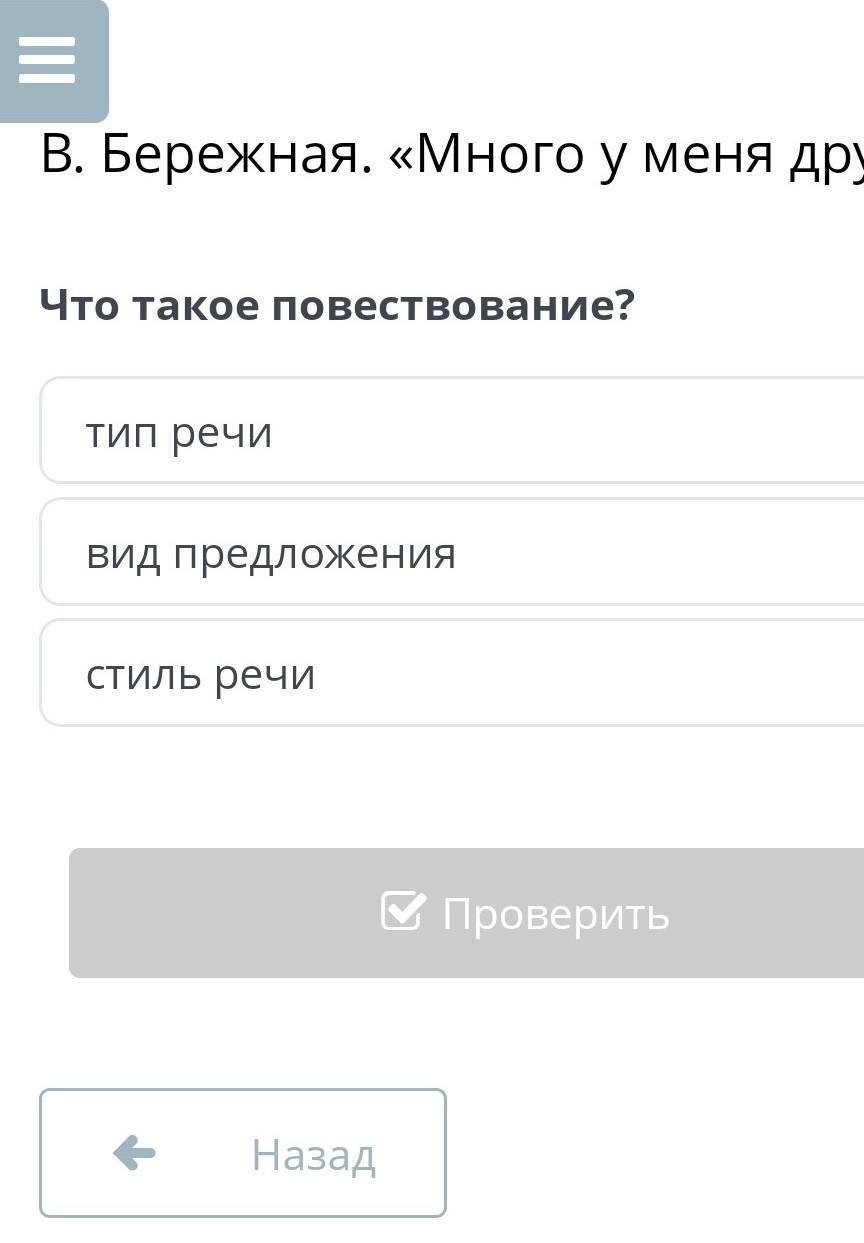Click the question «Что такое повествование?»
This screenshot has width=864, height=1243.
click(337, 305)
